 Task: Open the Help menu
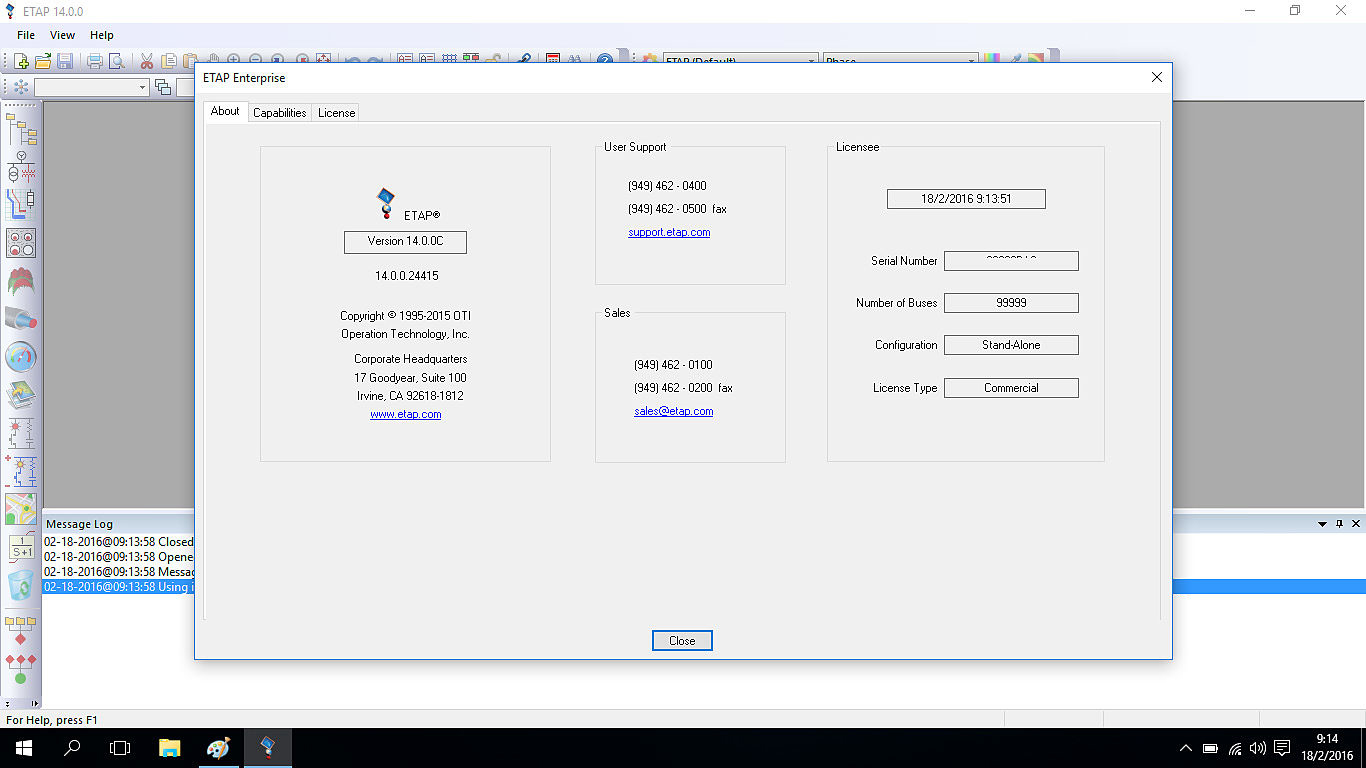point(102,35)
